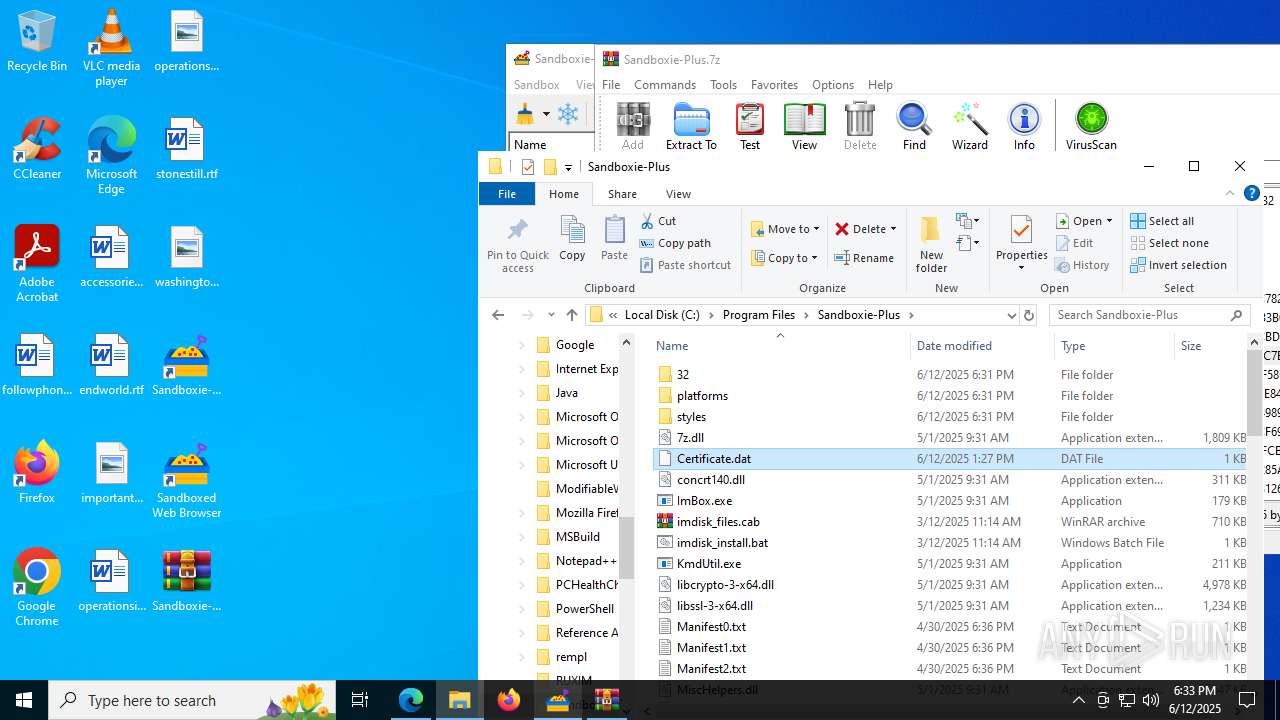Click Copy in the Clipboard group

coord(572,239)
